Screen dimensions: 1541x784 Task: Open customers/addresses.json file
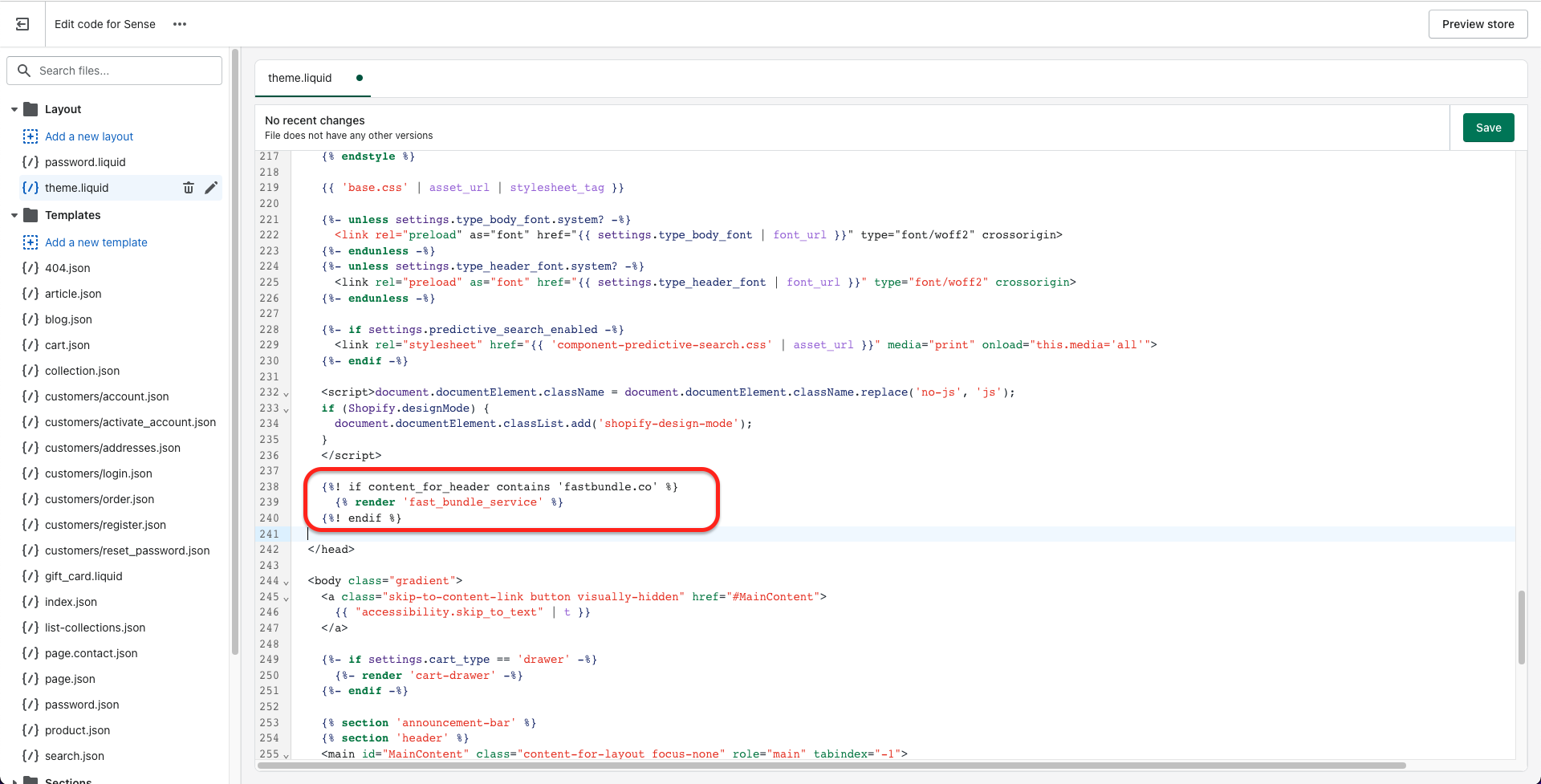(x=112, y=448)
